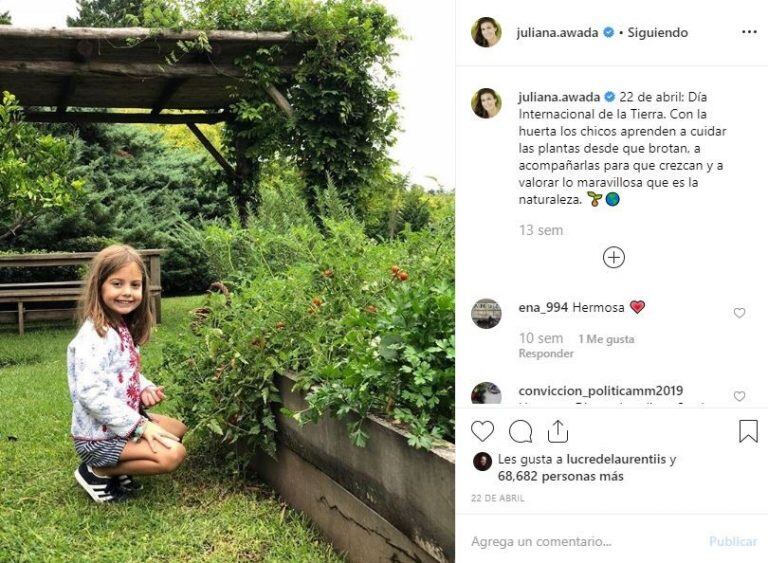
Task: Like the post with the heart icon
Action: click(x=482, y=432)
